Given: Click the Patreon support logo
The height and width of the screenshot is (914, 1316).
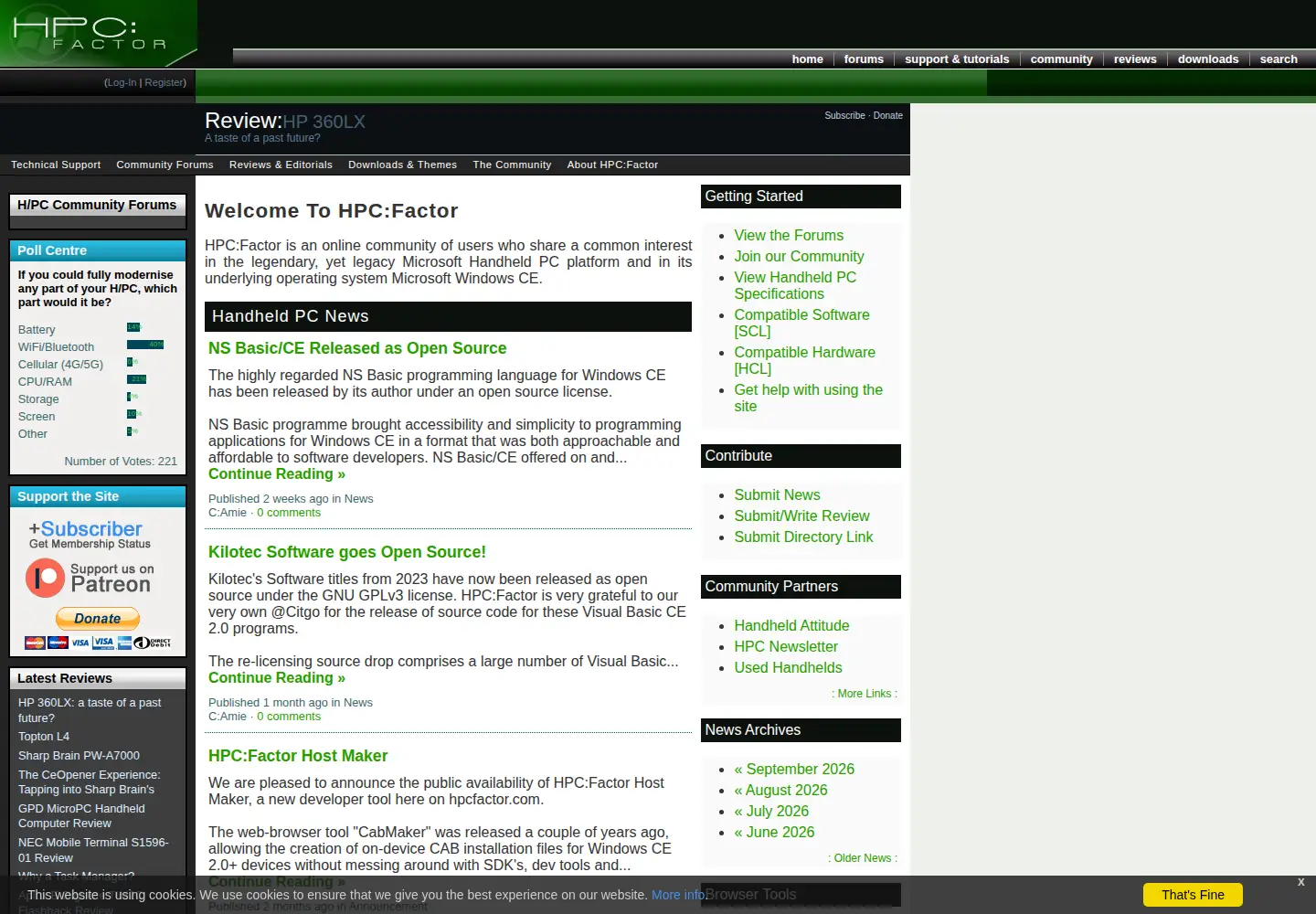Looking at the screenshot, I should (x=89, y=579).
